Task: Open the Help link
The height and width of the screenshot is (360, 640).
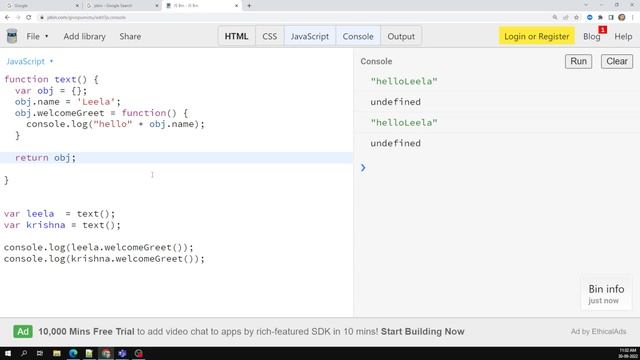Action: [623, 37]
